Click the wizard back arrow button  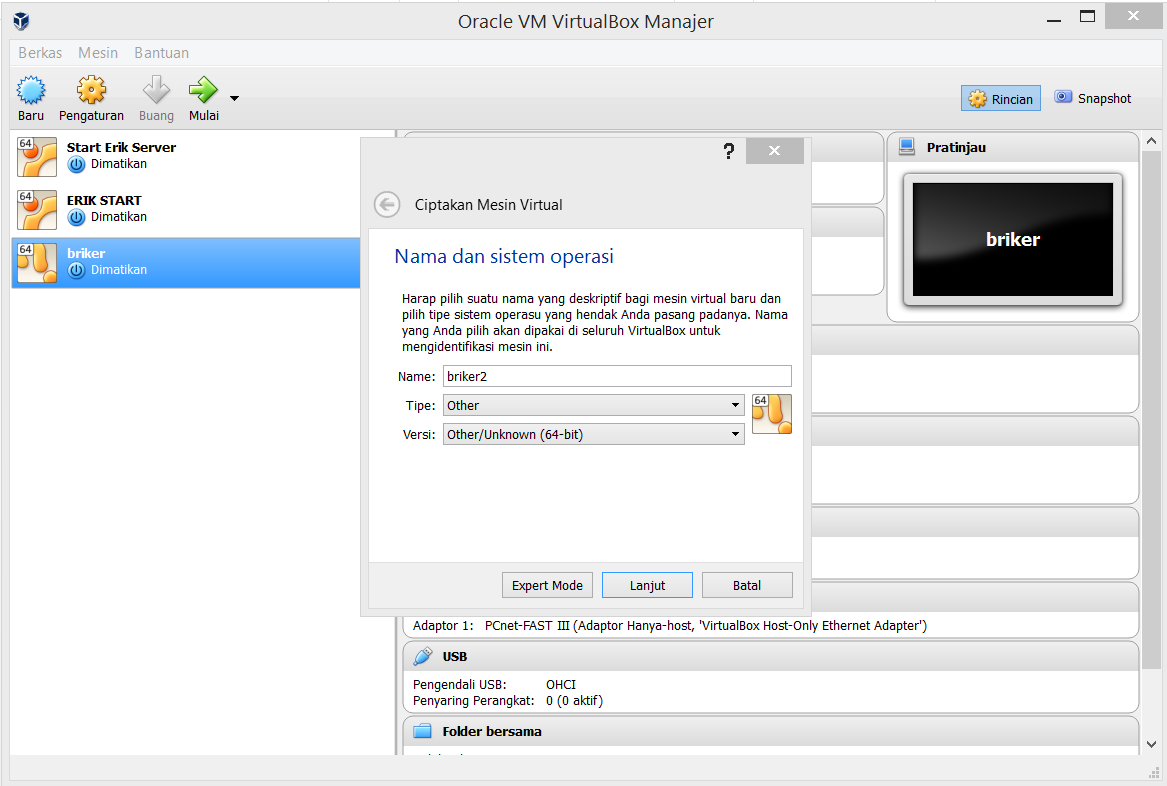pyautogui.click(x=387, y=205)
